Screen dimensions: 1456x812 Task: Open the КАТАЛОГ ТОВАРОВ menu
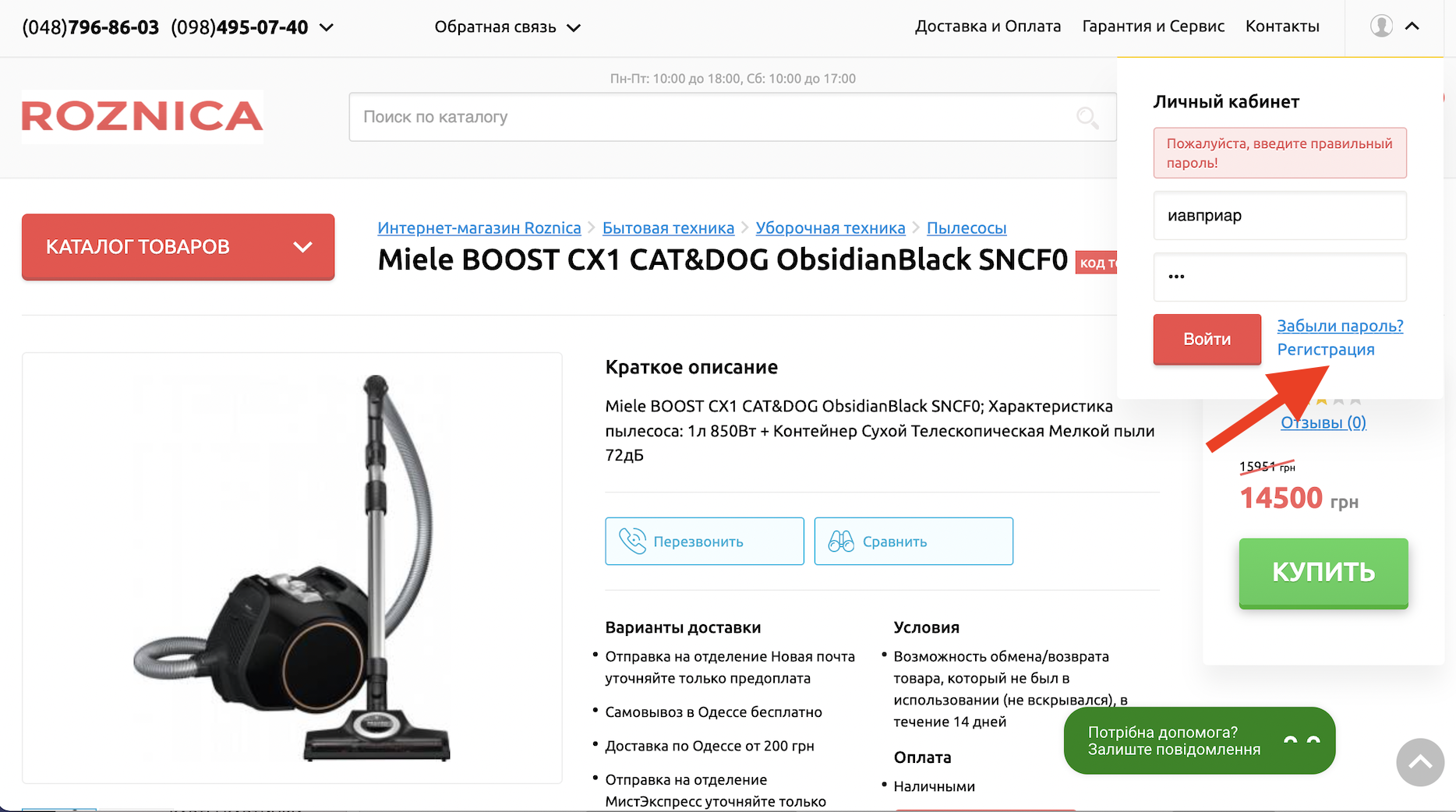tap(178, 247)
